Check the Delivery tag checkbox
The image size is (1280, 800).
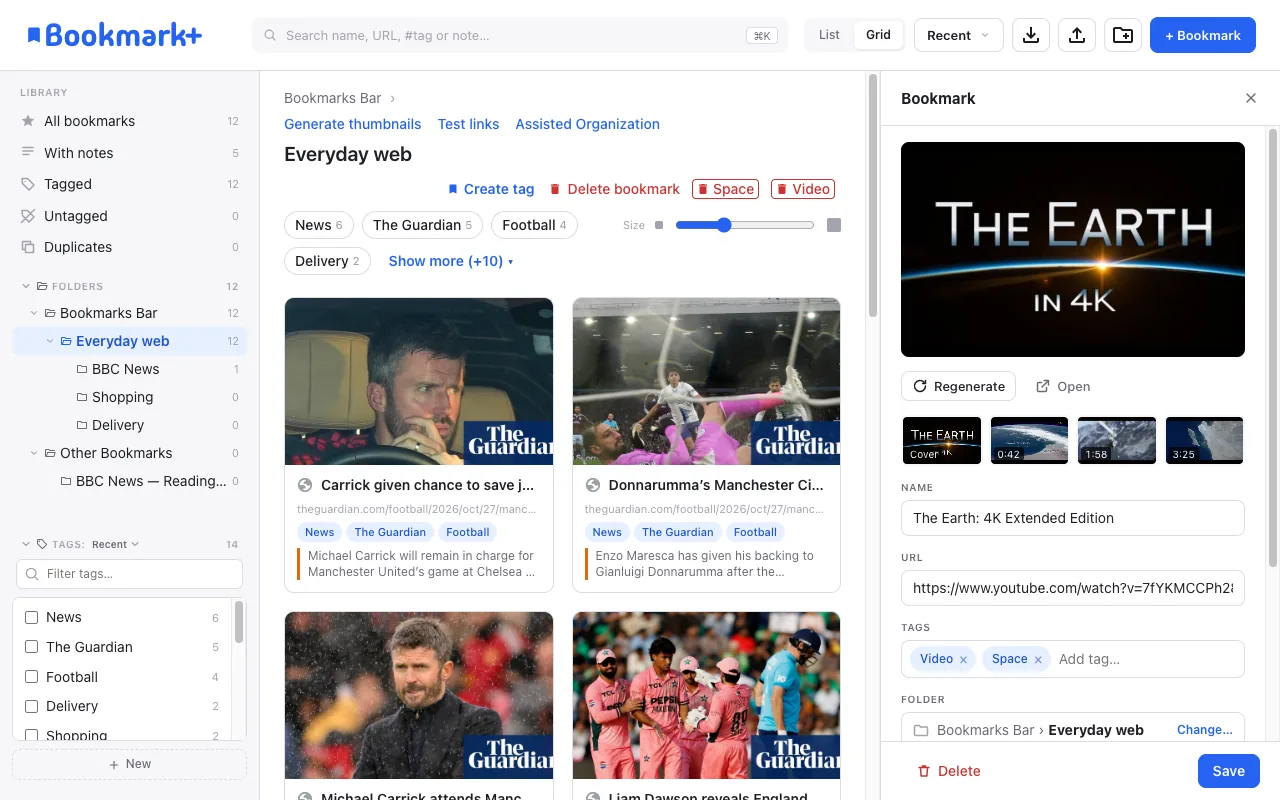pos(31,706)
